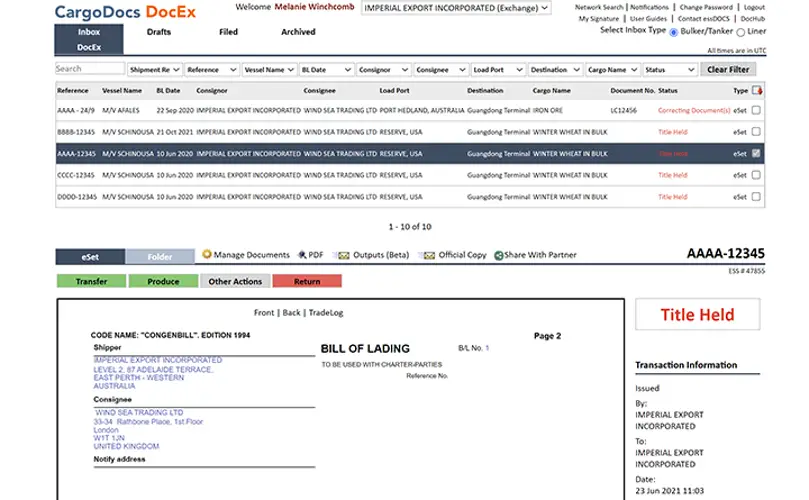
Task: Click the 'PORT HEDLAND, AUSTRALIA' load port cell
Action: point(422,110)
